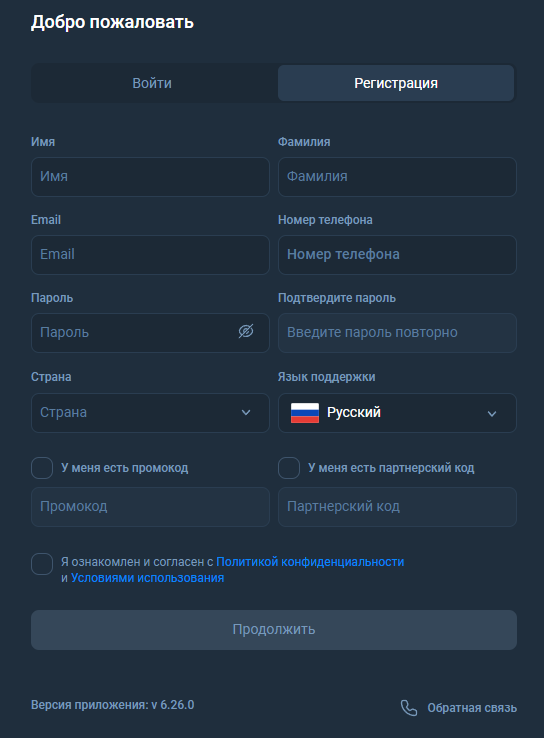Screen dimensions: 544x738
Task: Enable the У меня есть промокод checkbox
Action: tap(42, 468)
